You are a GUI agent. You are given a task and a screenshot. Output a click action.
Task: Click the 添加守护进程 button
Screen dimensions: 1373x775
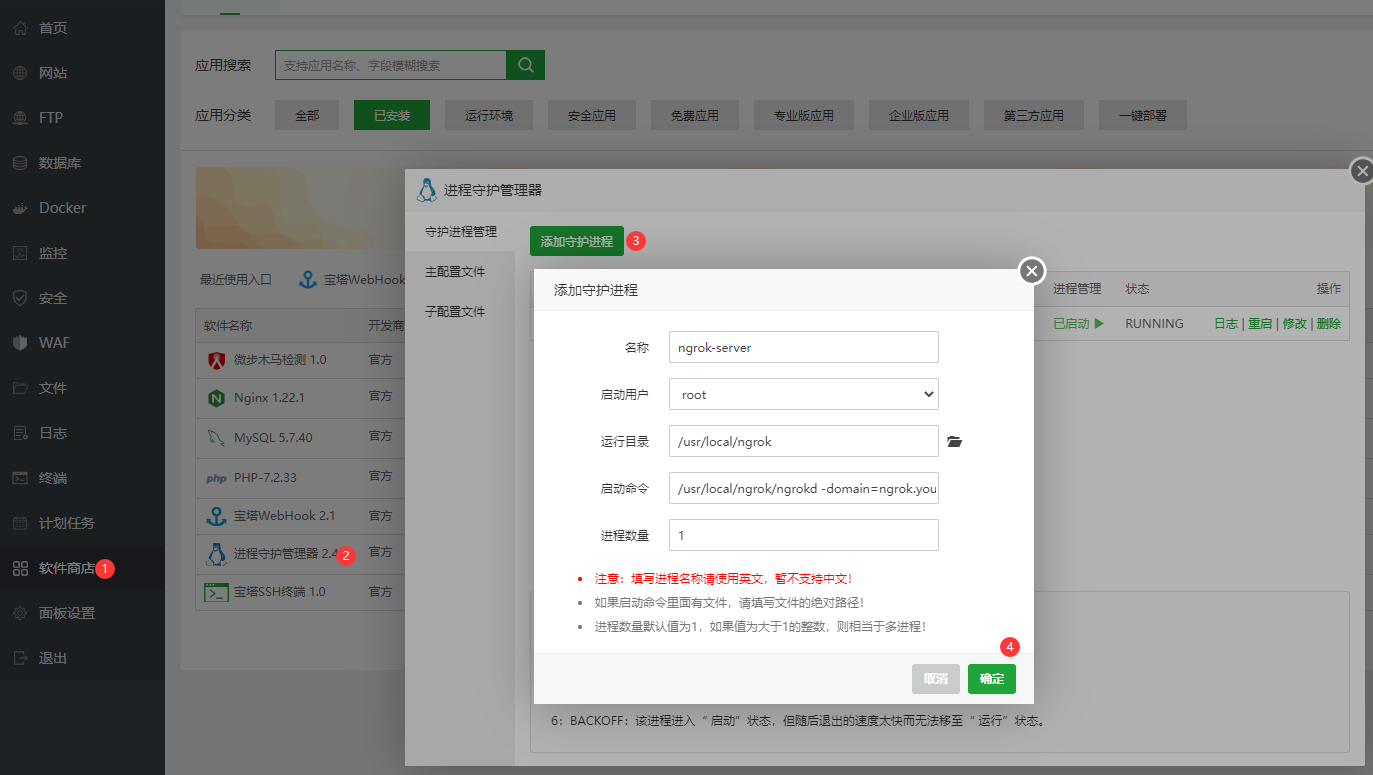click(x=576, y=241)
